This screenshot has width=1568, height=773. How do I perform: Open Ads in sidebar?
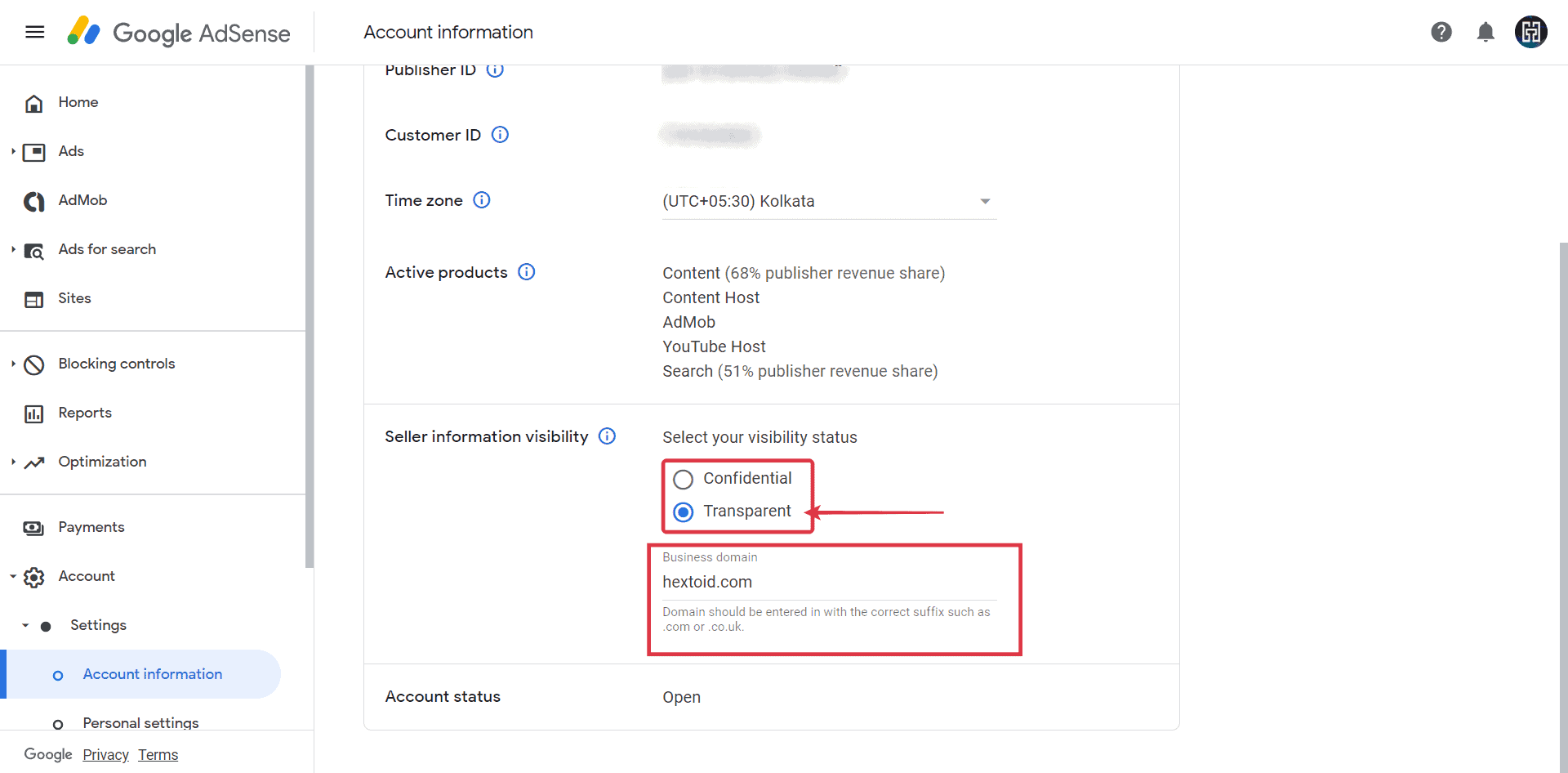71,151
